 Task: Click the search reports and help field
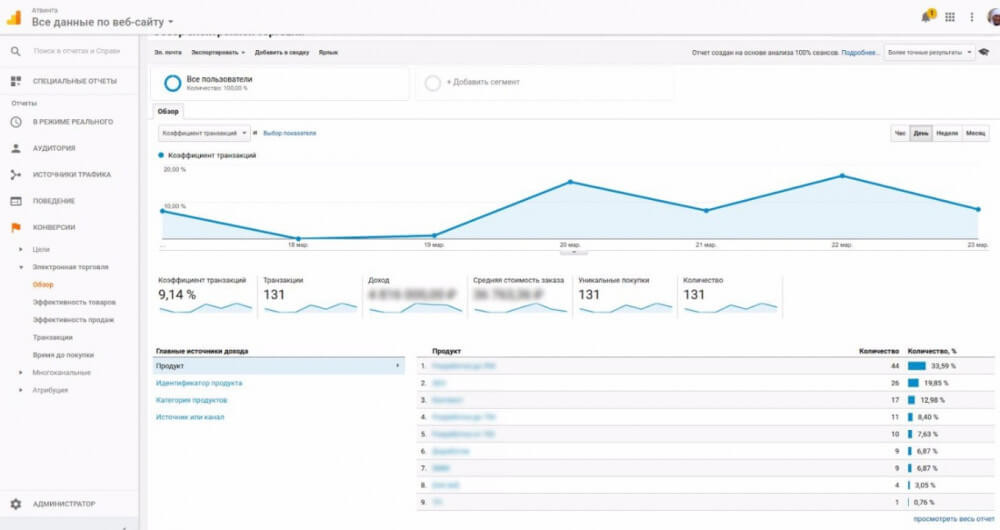pos(77,51)
